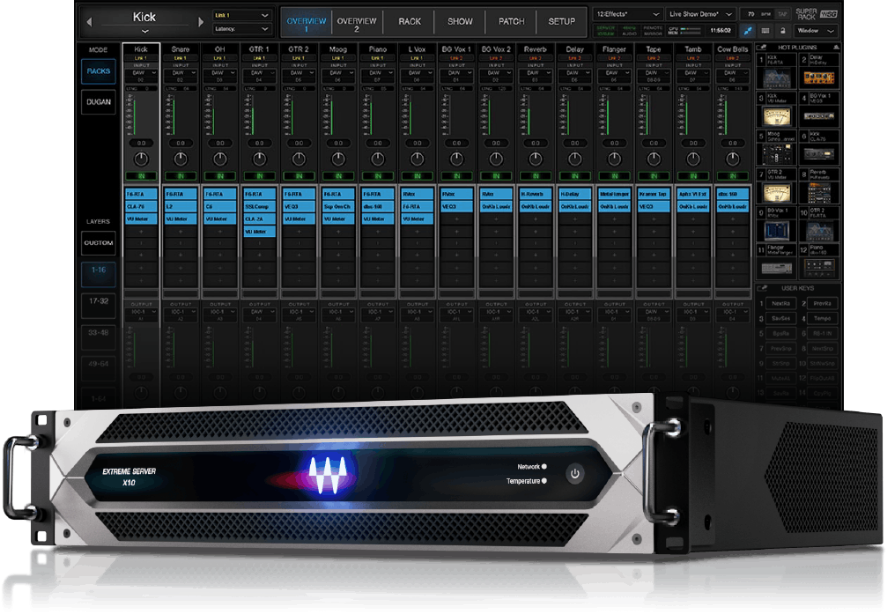
Task: Select the Custom layer button
Action: click(x=99, y=243)
